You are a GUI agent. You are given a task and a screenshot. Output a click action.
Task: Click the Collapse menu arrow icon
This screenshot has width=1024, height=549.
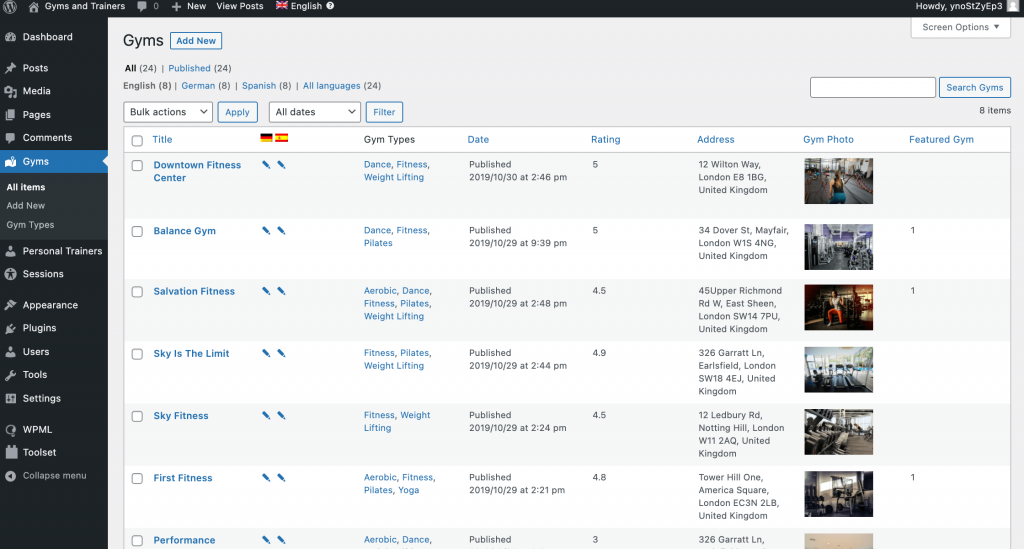(x=10, y=476)
